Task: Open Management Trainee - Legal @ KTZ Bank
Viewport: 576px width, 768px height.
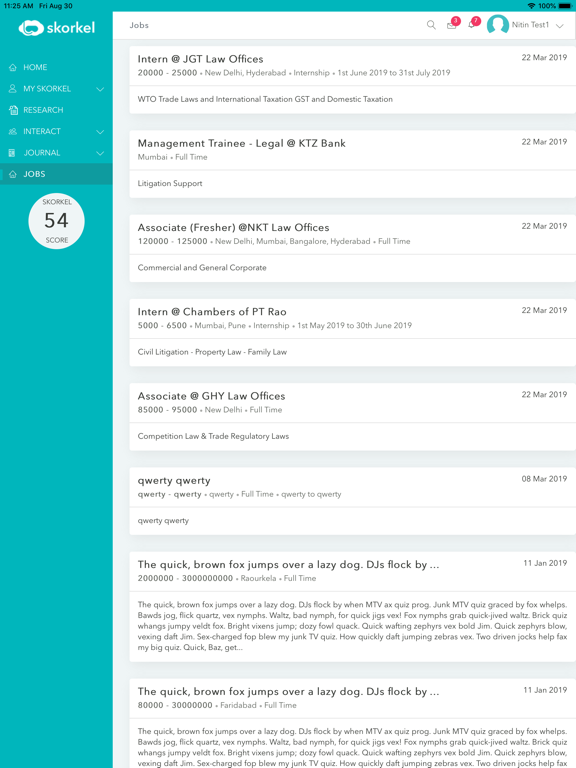Action: coord(241,144)
